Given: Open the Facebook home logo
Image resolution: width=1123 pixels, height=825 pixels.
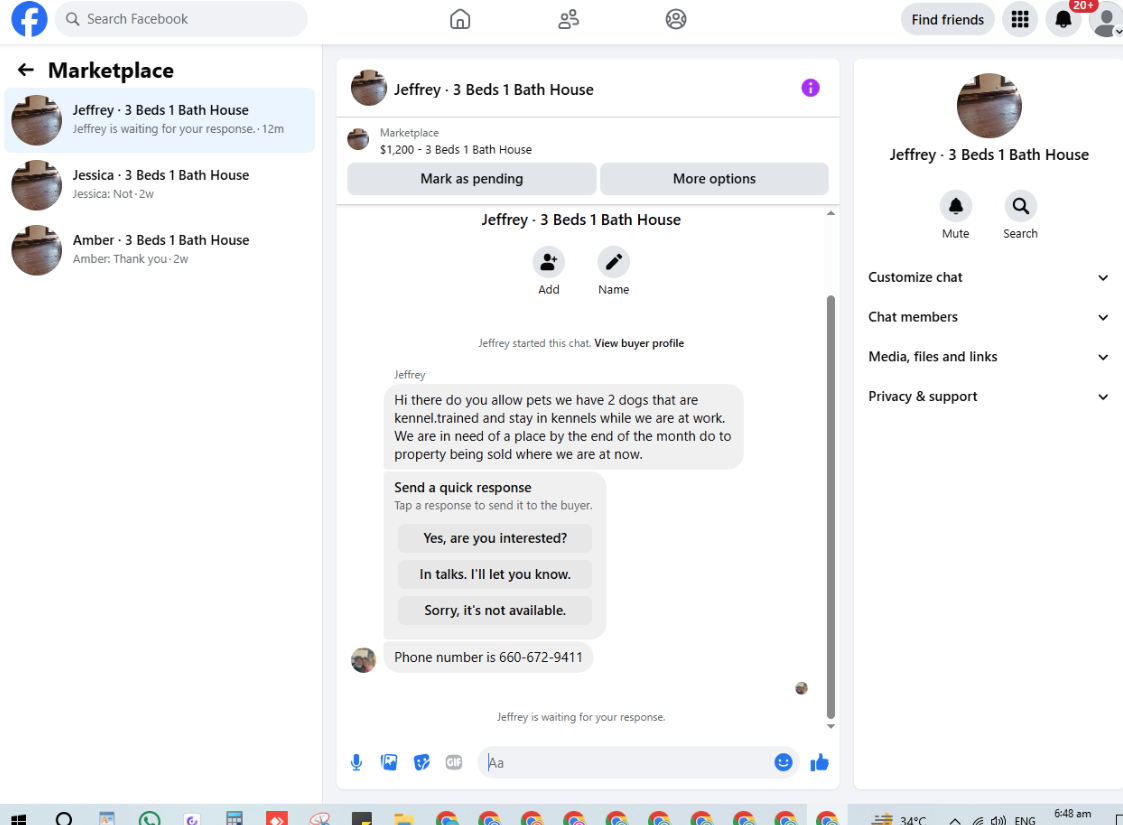Looking at the screenshot, I should pos(29,19).
